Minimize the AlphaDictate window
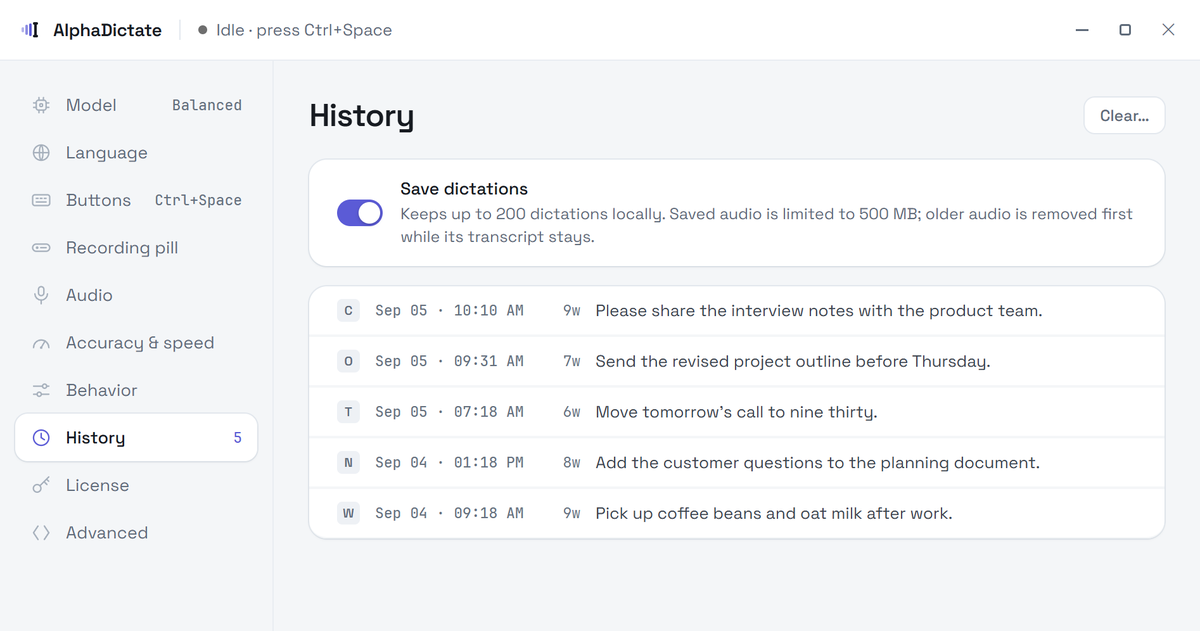The height and width of the screenshot is (631, 1200). (1082, 30)
